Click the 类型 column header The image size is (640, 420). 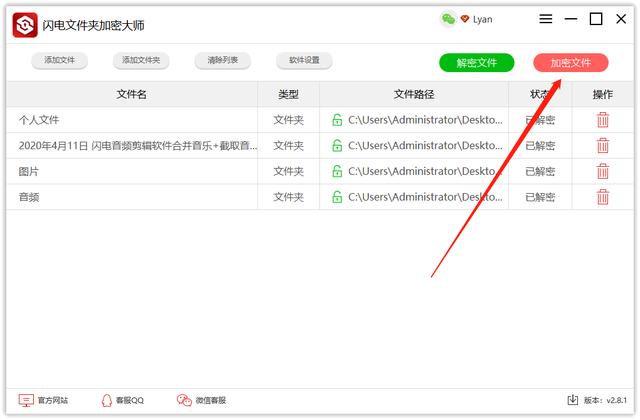click(288, 94)
